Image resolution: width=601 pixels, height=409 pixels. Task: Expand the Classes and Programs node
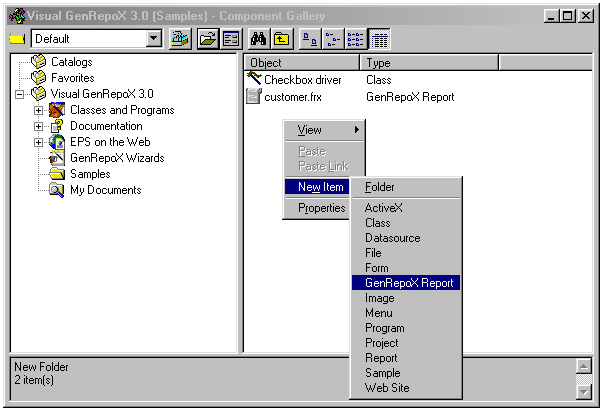[x=39, y=110]
